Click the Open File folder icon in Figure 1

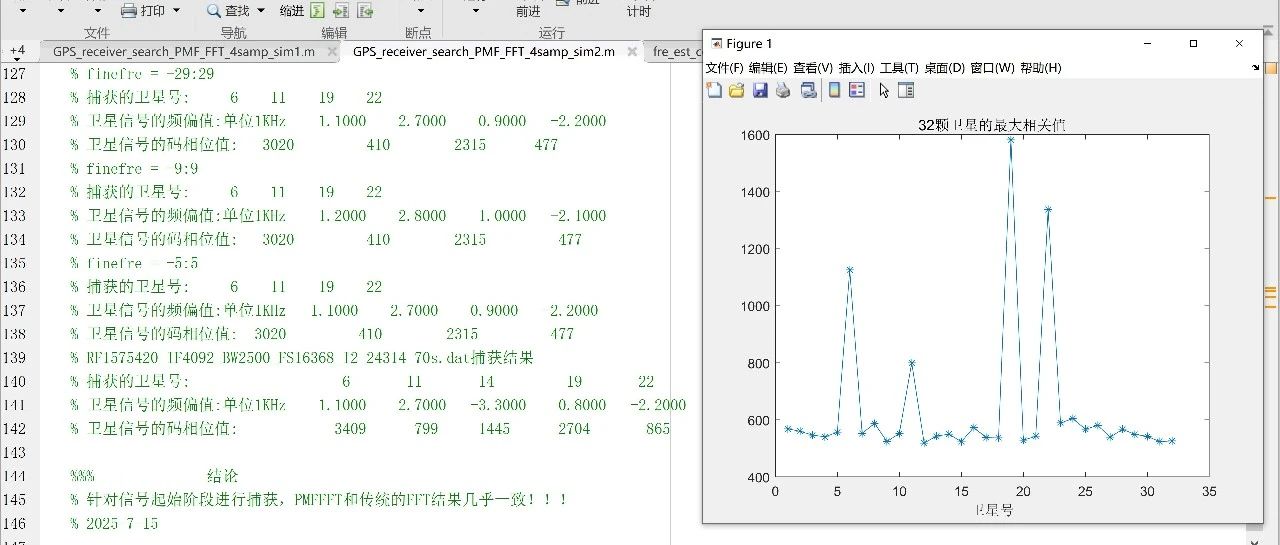coord(737,91)
